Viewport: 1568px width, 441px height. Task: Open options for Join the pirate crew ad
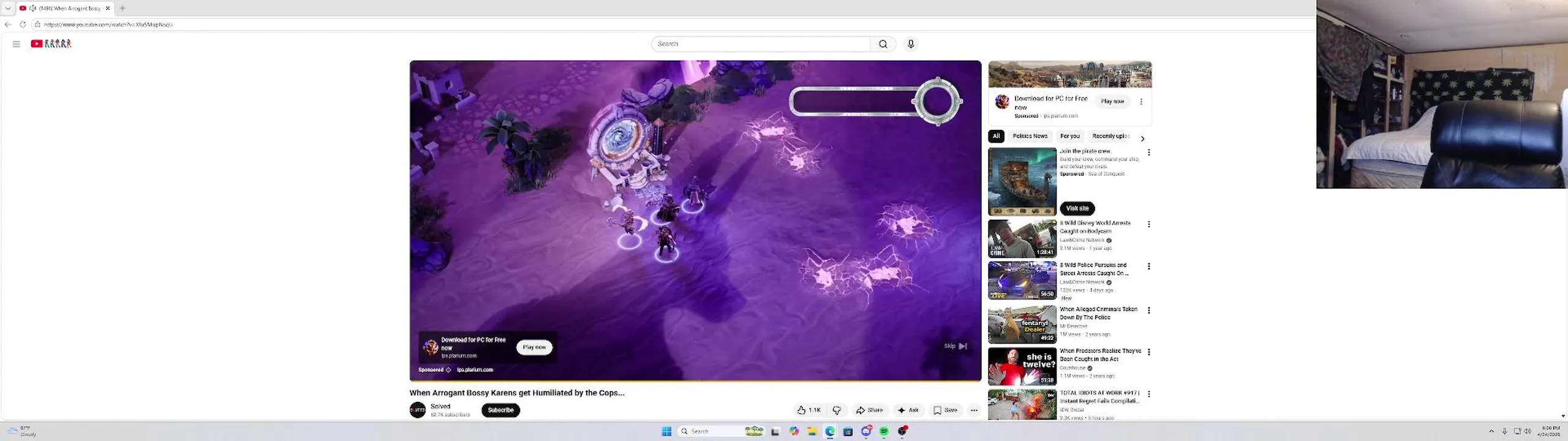[x=1149, y=152]
